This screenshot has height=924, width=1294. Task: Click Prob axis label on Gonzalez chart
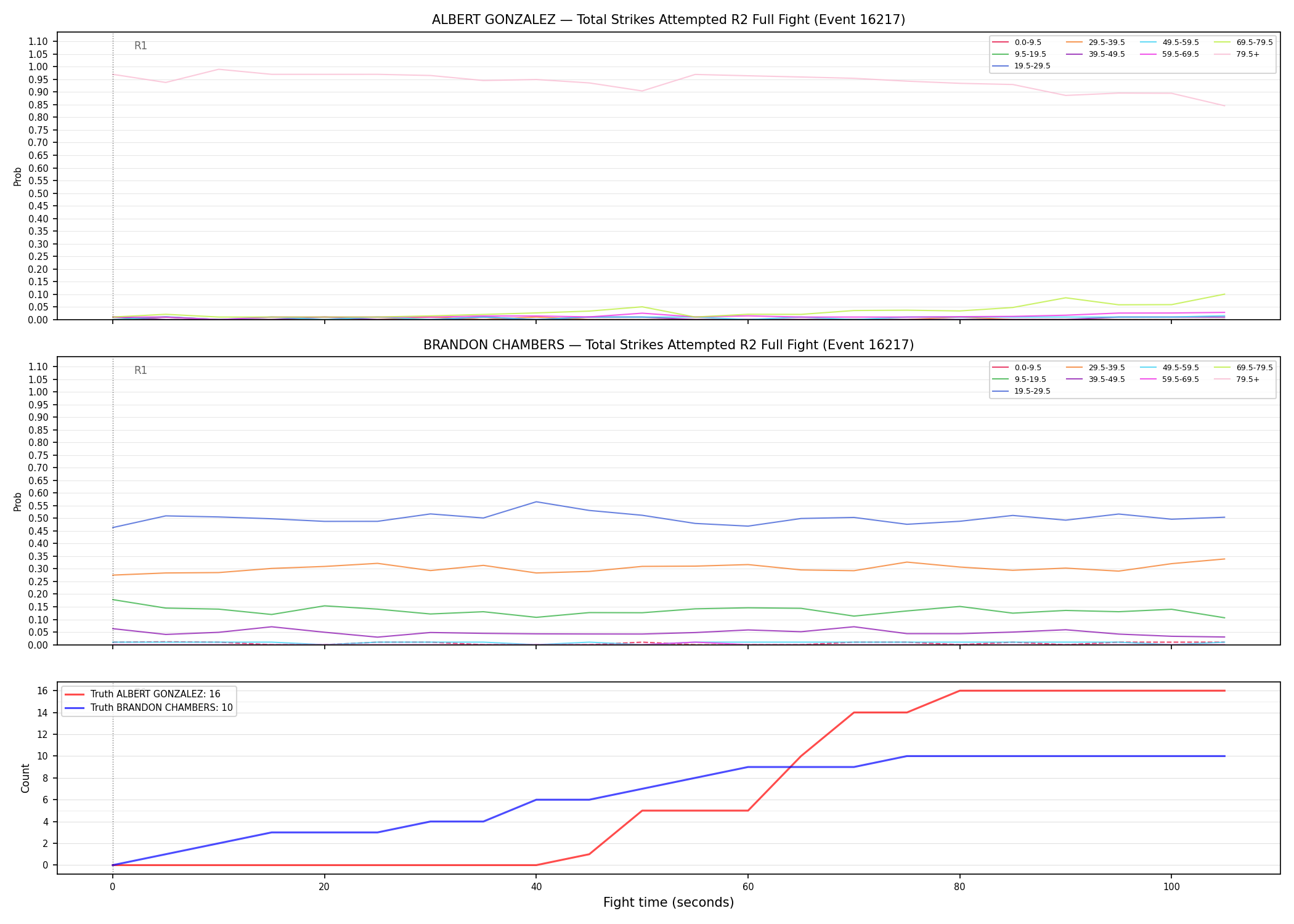[x=18, y=176]
